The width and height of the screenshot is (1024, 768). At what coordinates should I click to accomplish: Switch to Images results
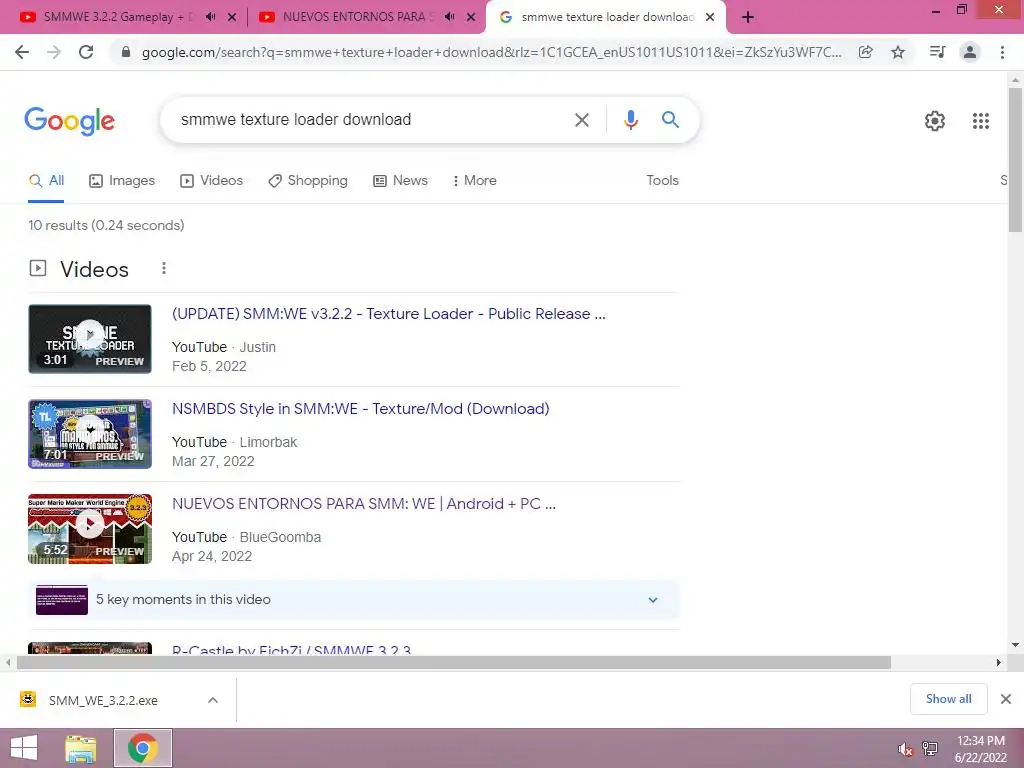point(122,181)
